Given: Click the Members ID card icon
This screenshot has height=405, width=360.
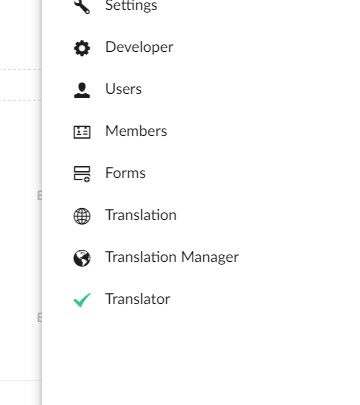Looking at the screenshot, I should [x=82, y=132].
